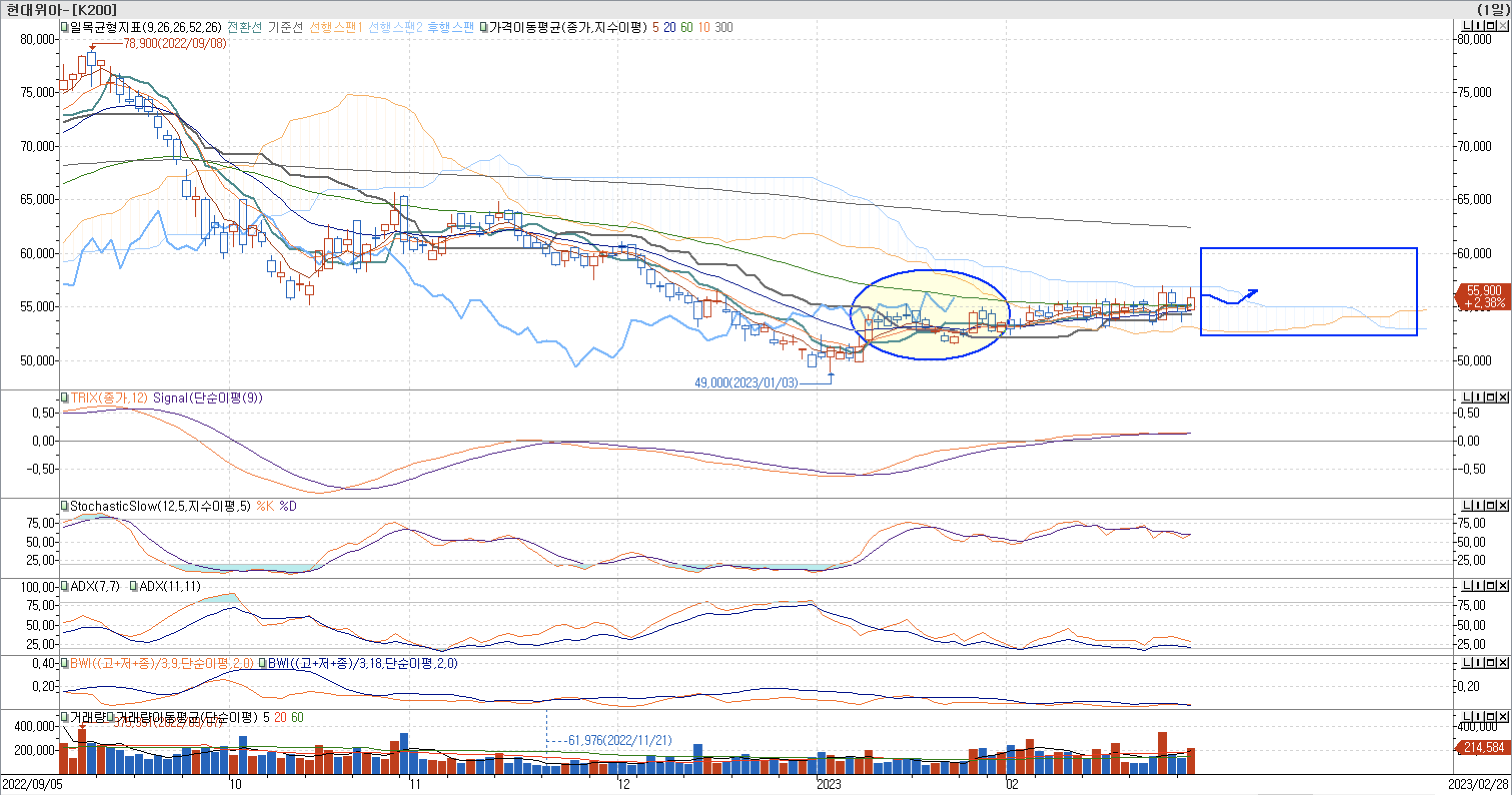1512x795 pixels.
Task: Maximize the main price chart panel
Action: [x=1491, y=26]
